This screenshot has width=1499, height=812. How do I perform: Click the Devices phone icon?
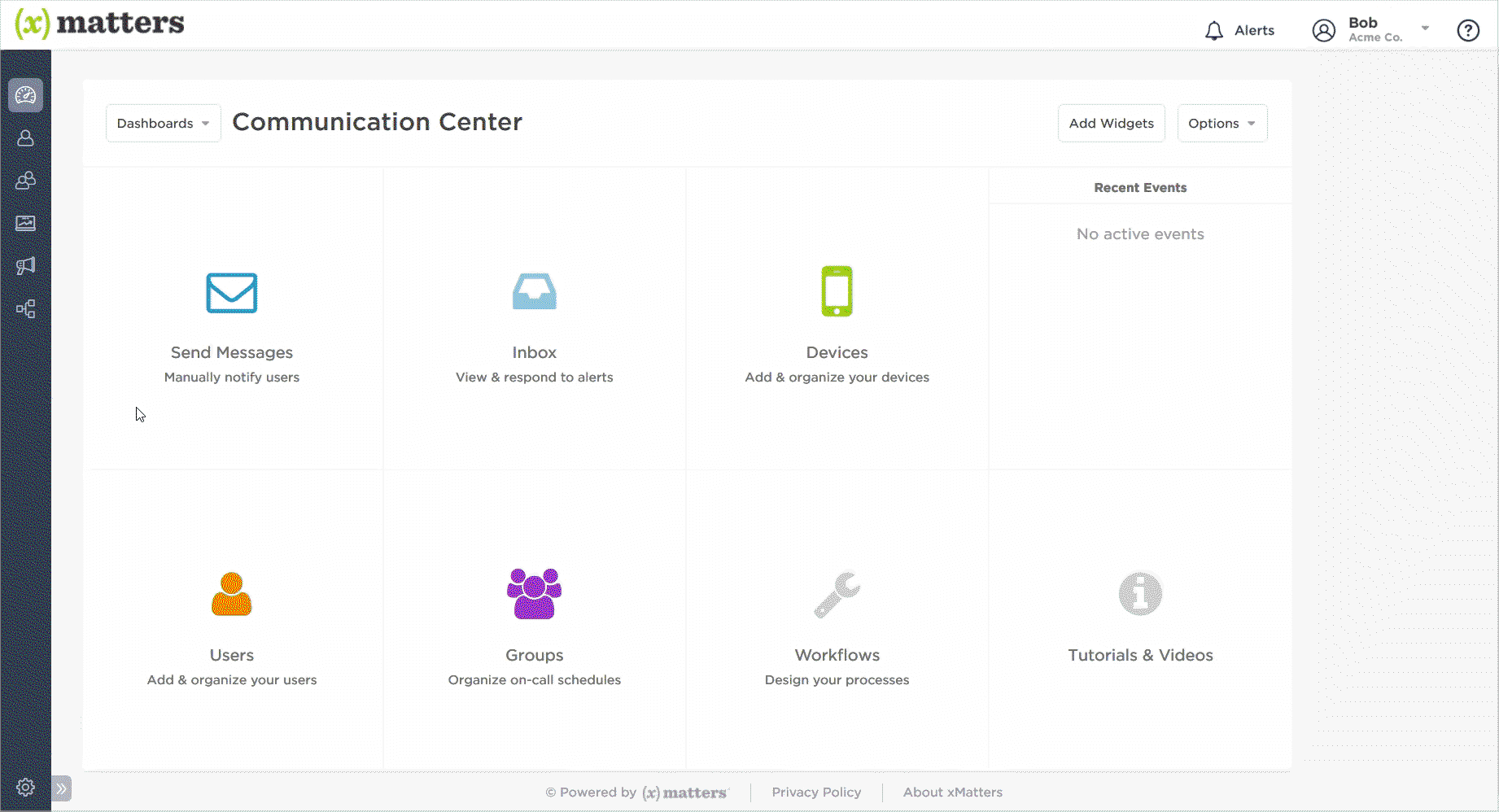click(837, 291)
